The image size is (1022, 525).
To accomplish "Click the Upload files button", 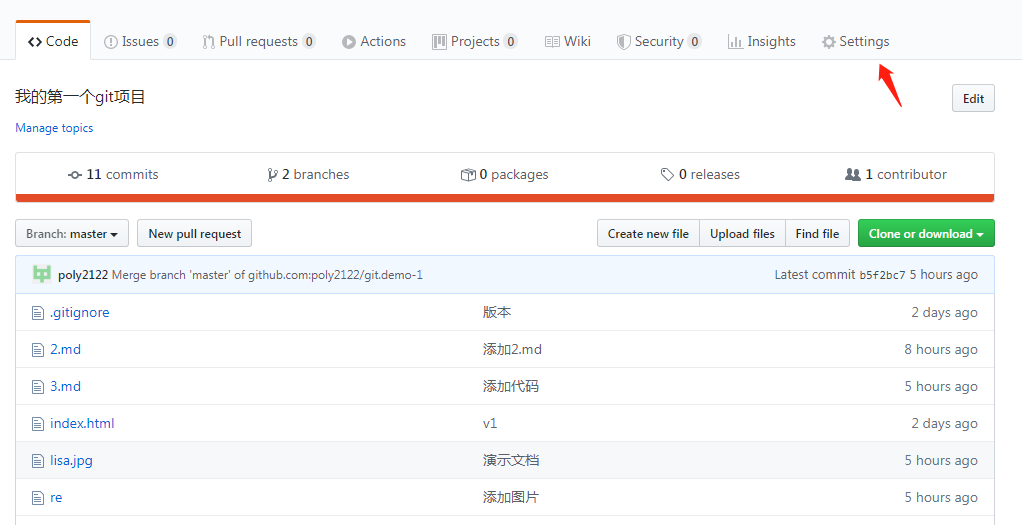I will (742, 233).
